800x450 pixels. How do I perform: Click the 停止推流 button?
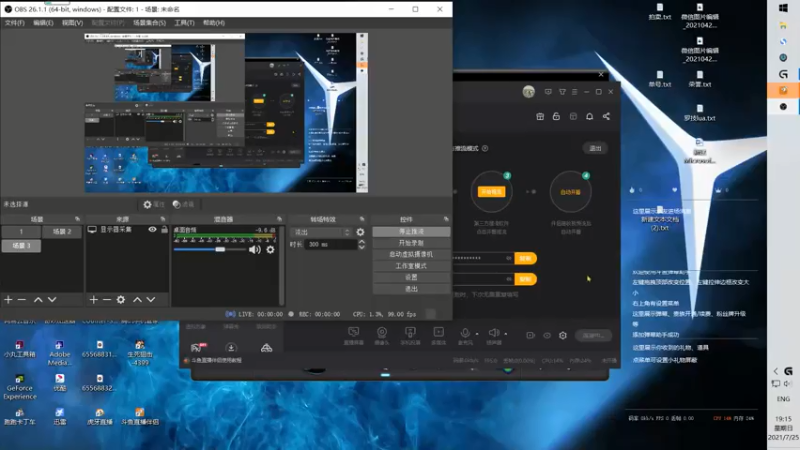pos(411,232)
